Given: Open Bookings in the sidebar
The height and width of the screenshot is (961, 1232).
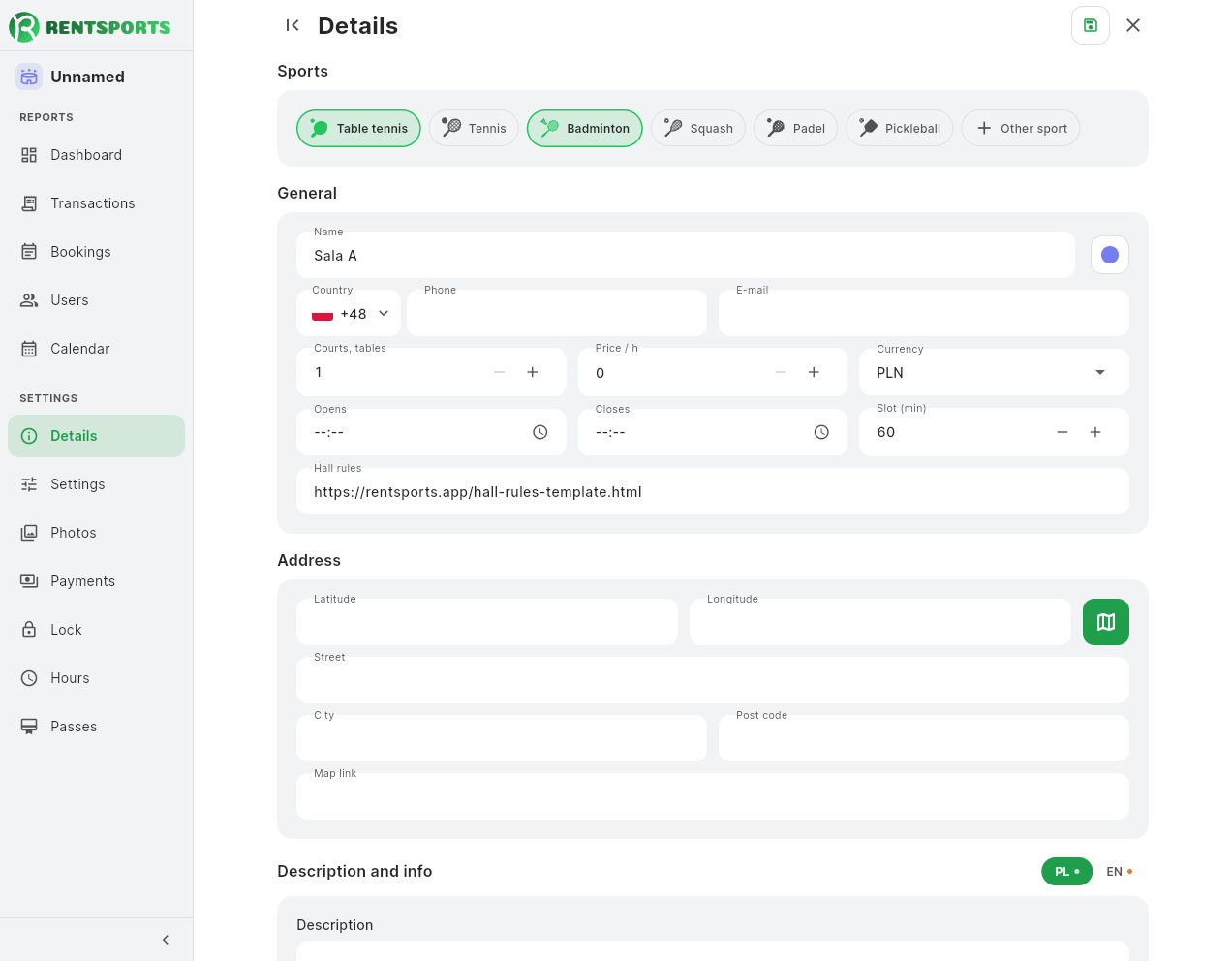Looking at the screenshot, I should pyautogui.click(x=96, y=252).
